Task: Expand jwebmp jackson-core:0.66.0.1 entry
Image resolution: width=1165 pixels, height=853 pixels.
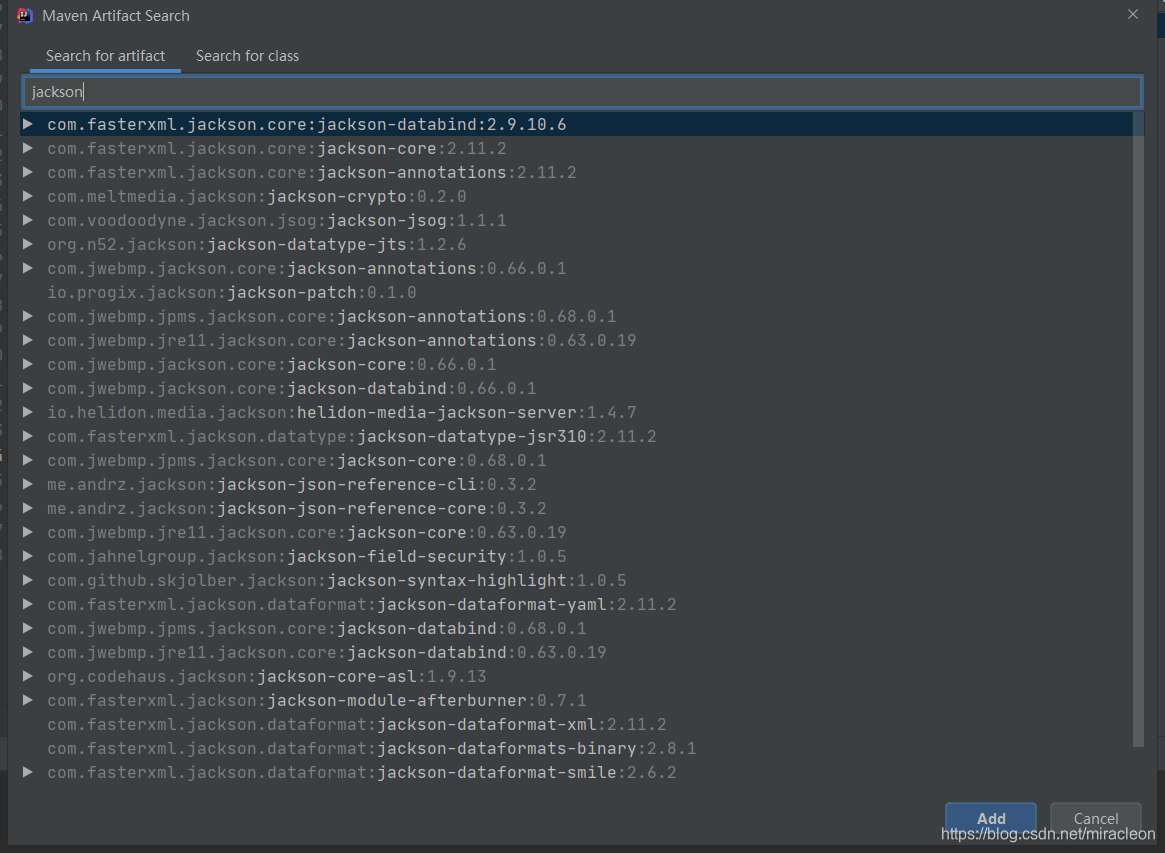Action: tap(27, 364)
